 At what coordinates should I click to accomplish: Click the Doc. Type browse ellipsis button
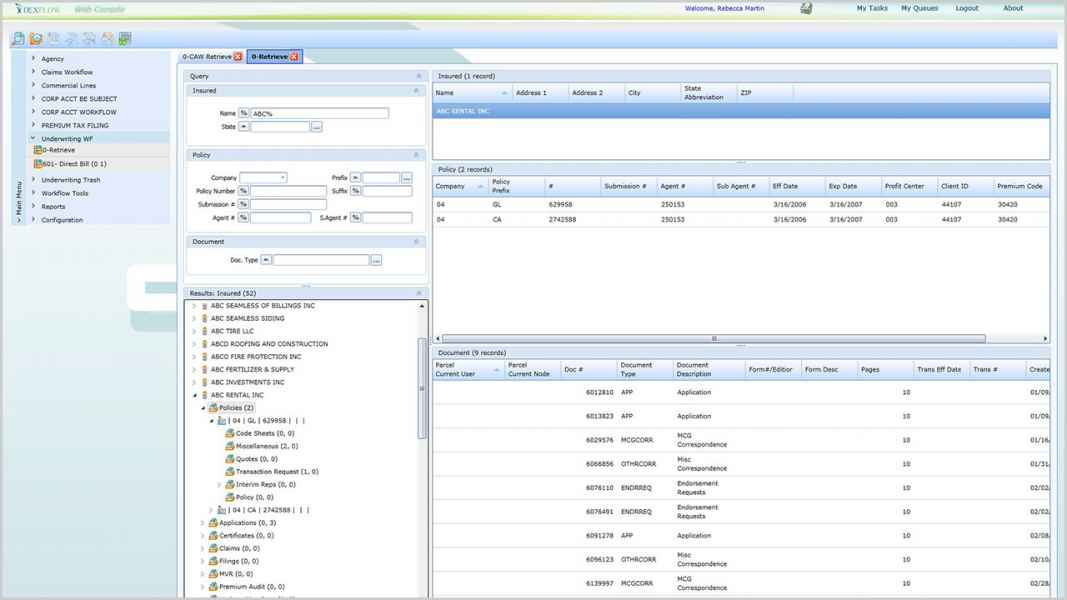[x=376, y=260]
